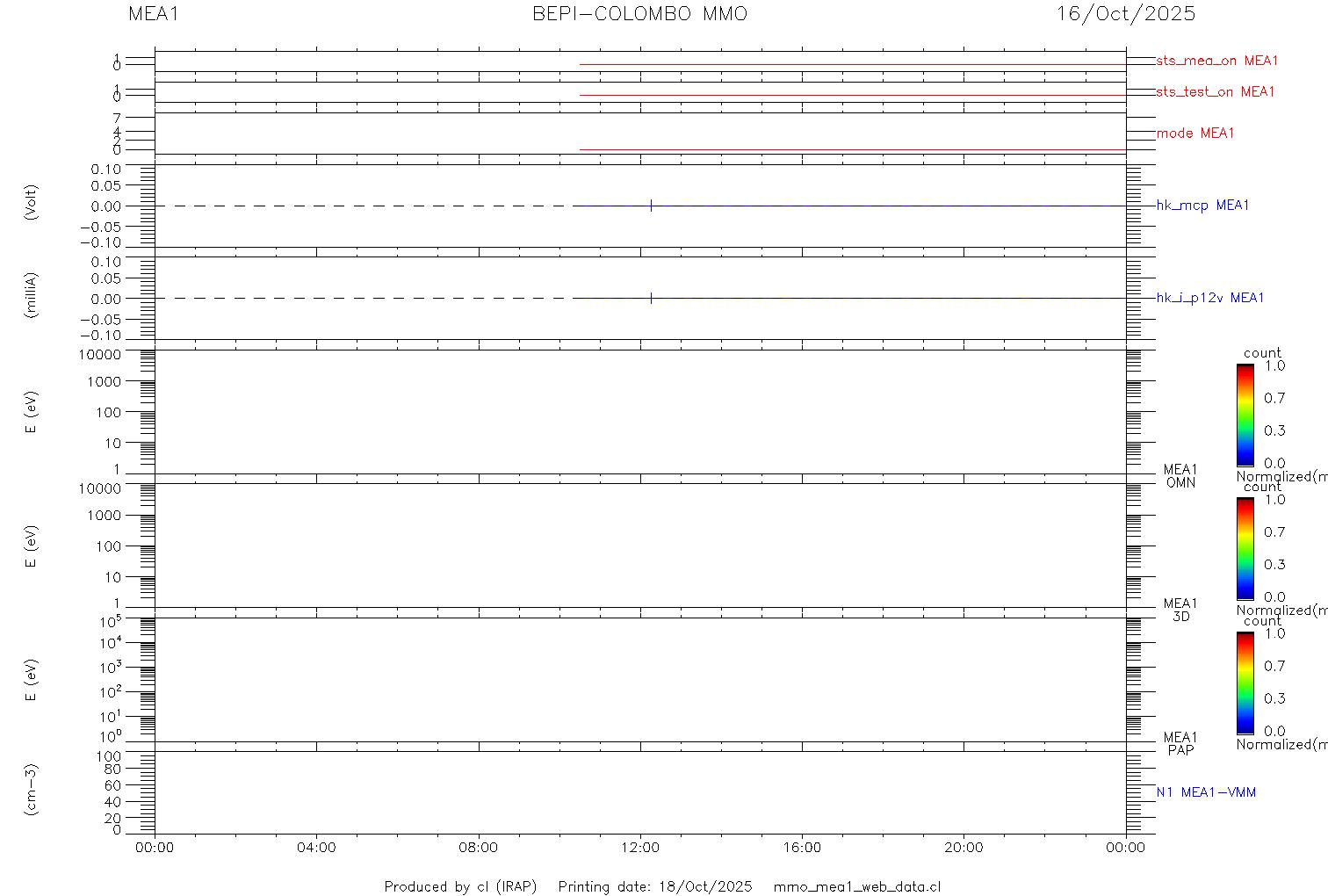Click the N1 MEA1-VMM legend label
Viewport: 1328px width, 896px height.
click(1205, 792)
